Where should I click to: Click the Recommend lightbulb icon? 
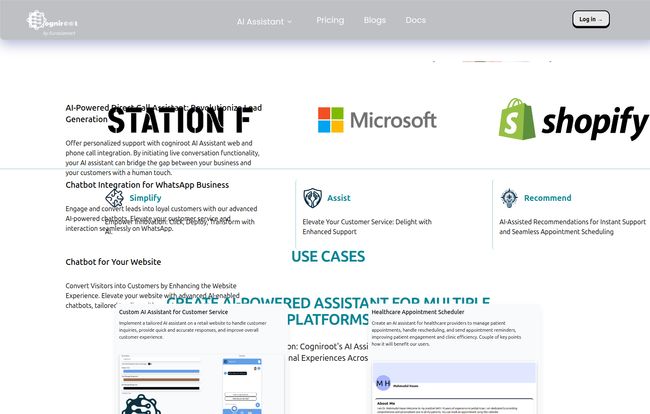(x=509, y=198)
